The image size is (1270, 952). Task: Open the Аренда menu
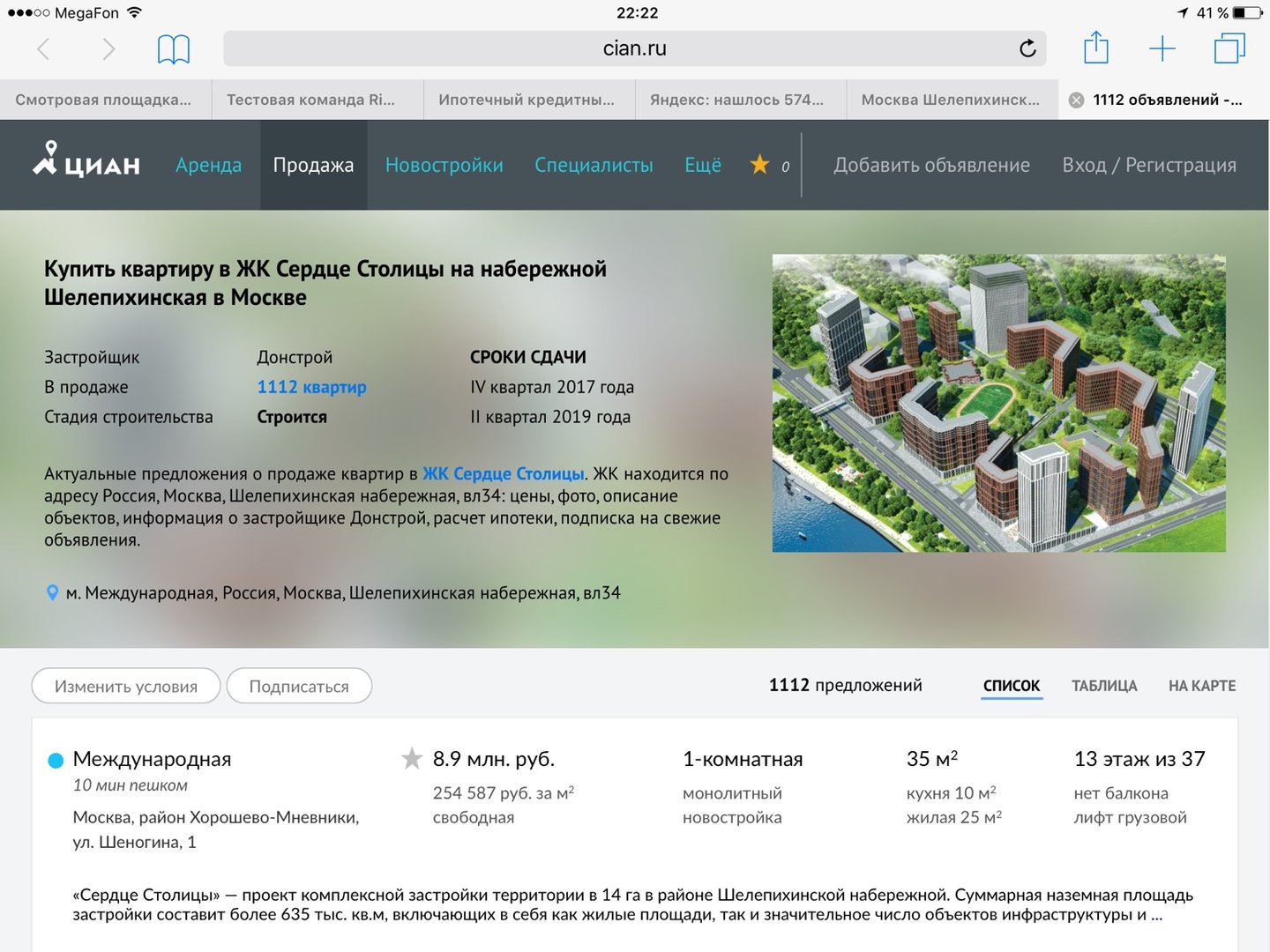pyautogui.click(x=208, y=165)
